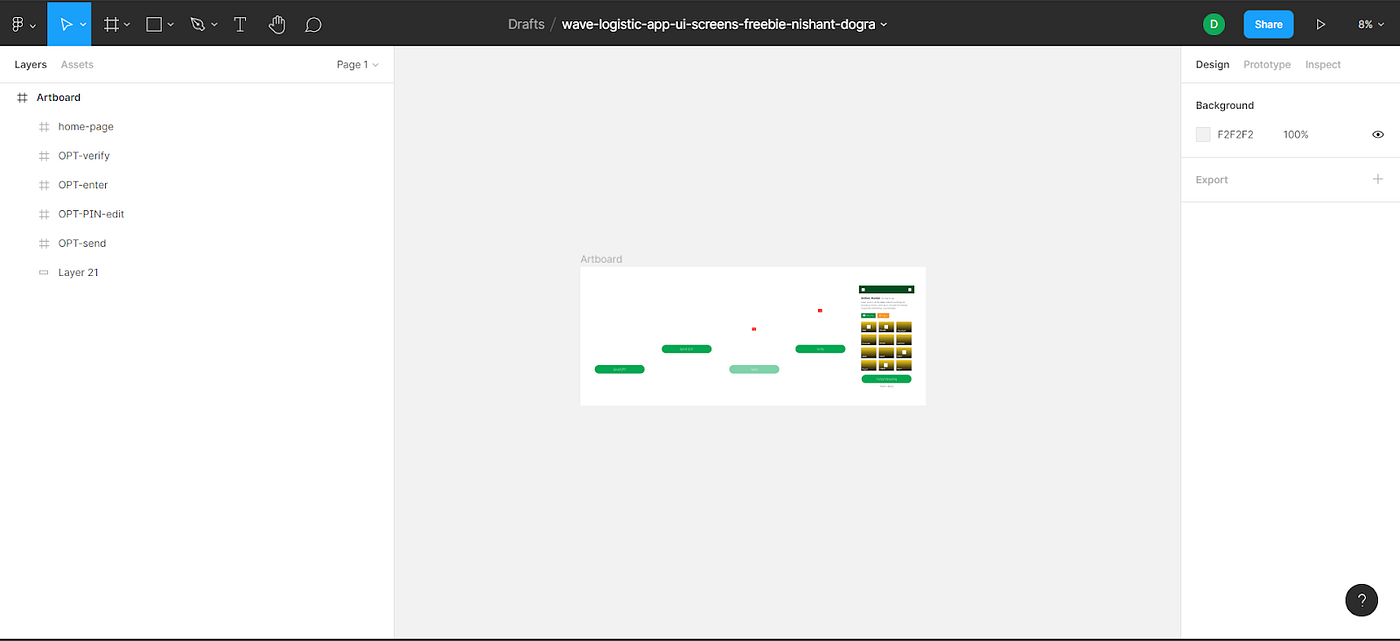Open Move tool options dropdown arrow
The width and height of the screenshot is (1400, 641).
82,24
